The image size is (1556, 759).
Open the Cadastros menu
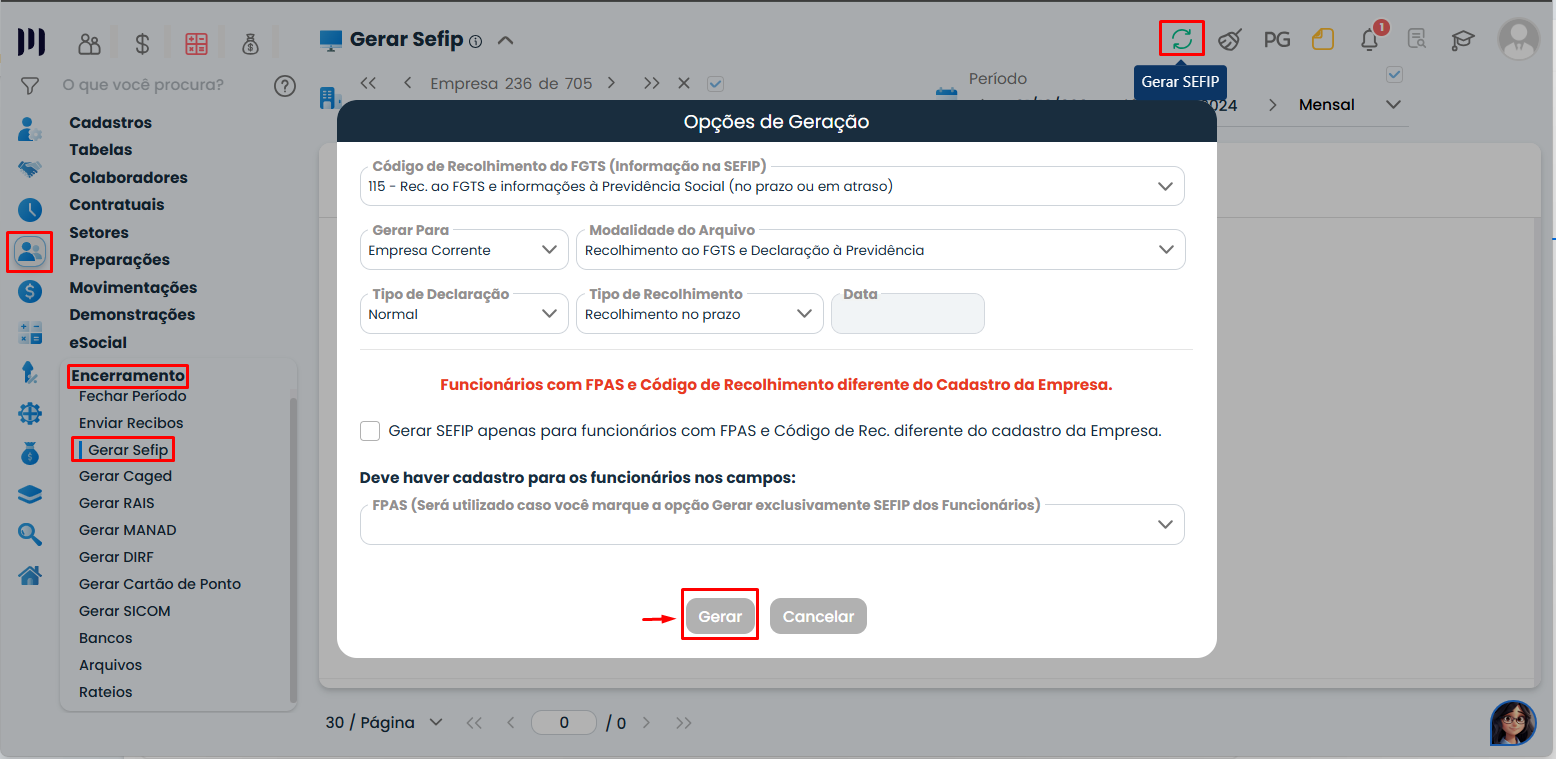click(111, 123)
